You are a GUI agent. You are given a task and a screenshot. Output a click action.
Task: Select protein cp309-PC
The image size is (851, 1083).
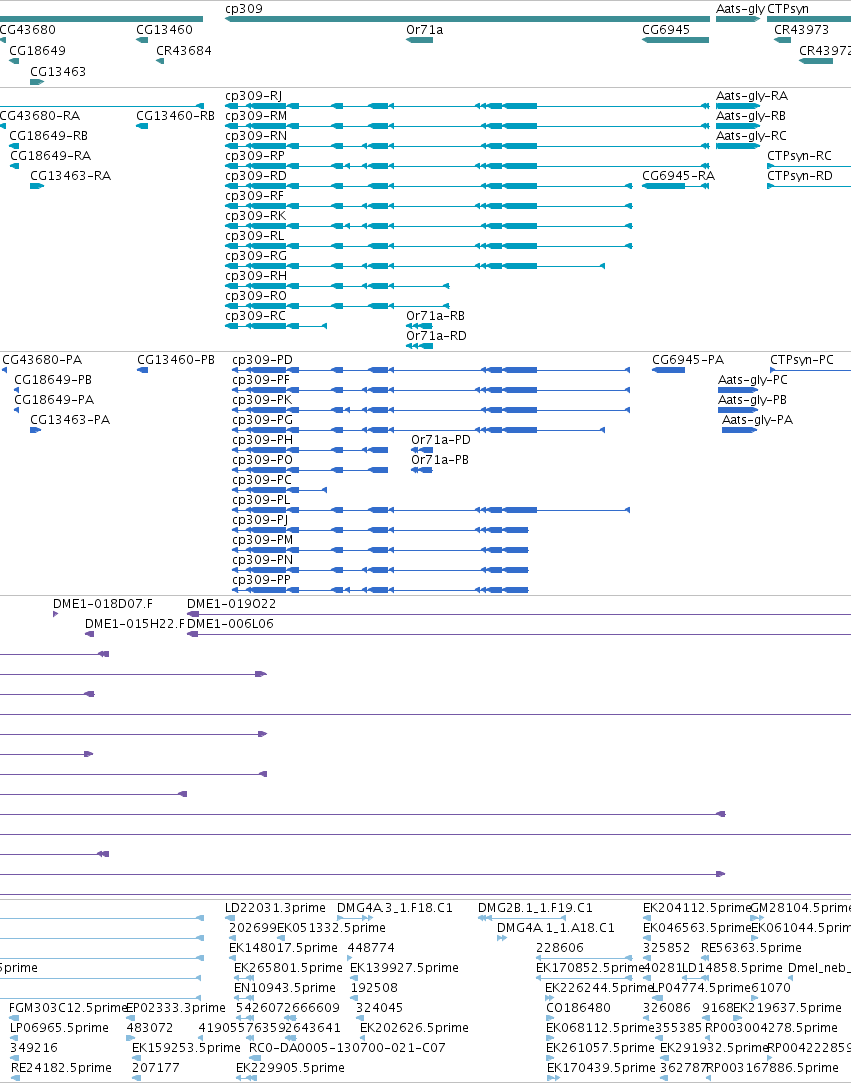[262, 479]
